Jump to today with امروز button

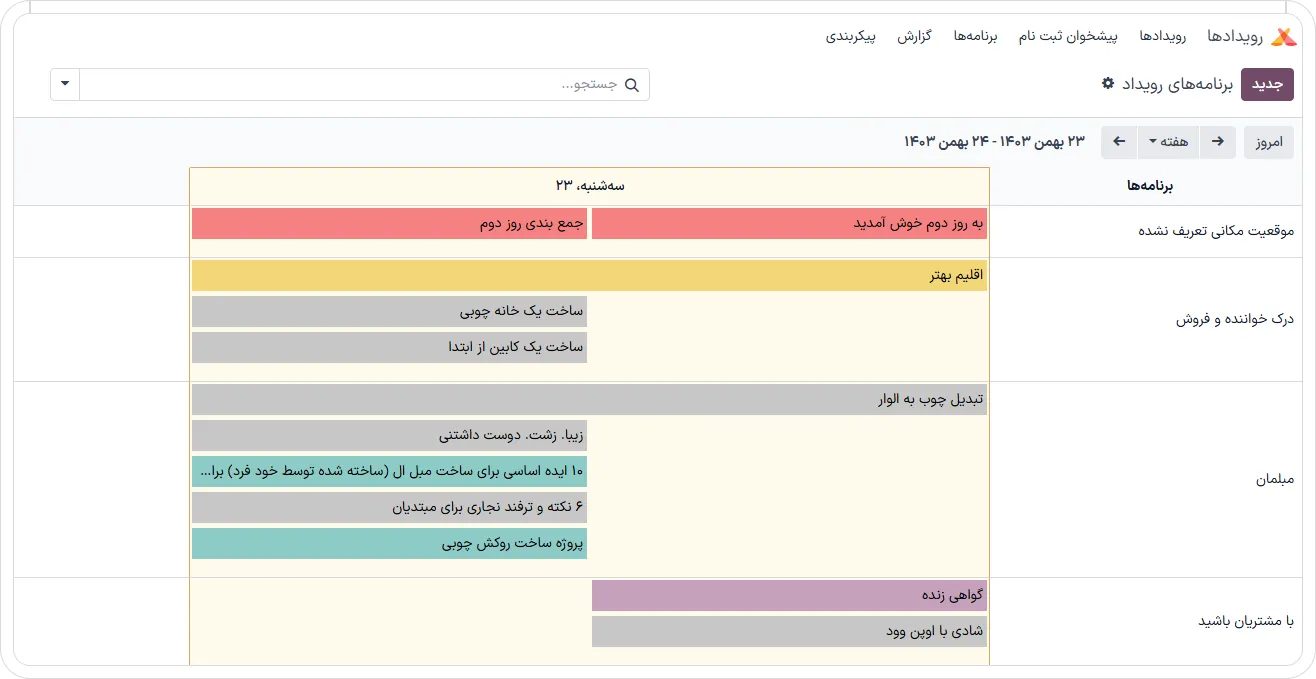point(1268,142)
